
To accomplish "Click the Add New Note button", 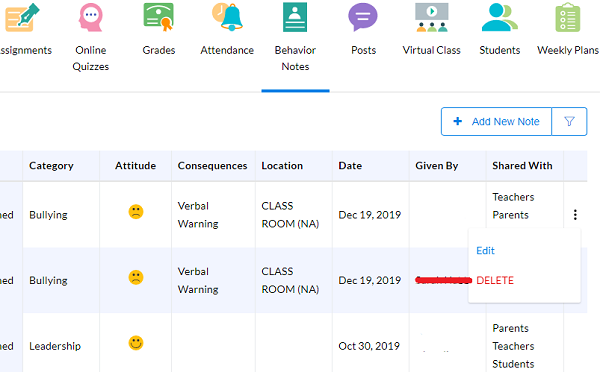I will 496,121.
